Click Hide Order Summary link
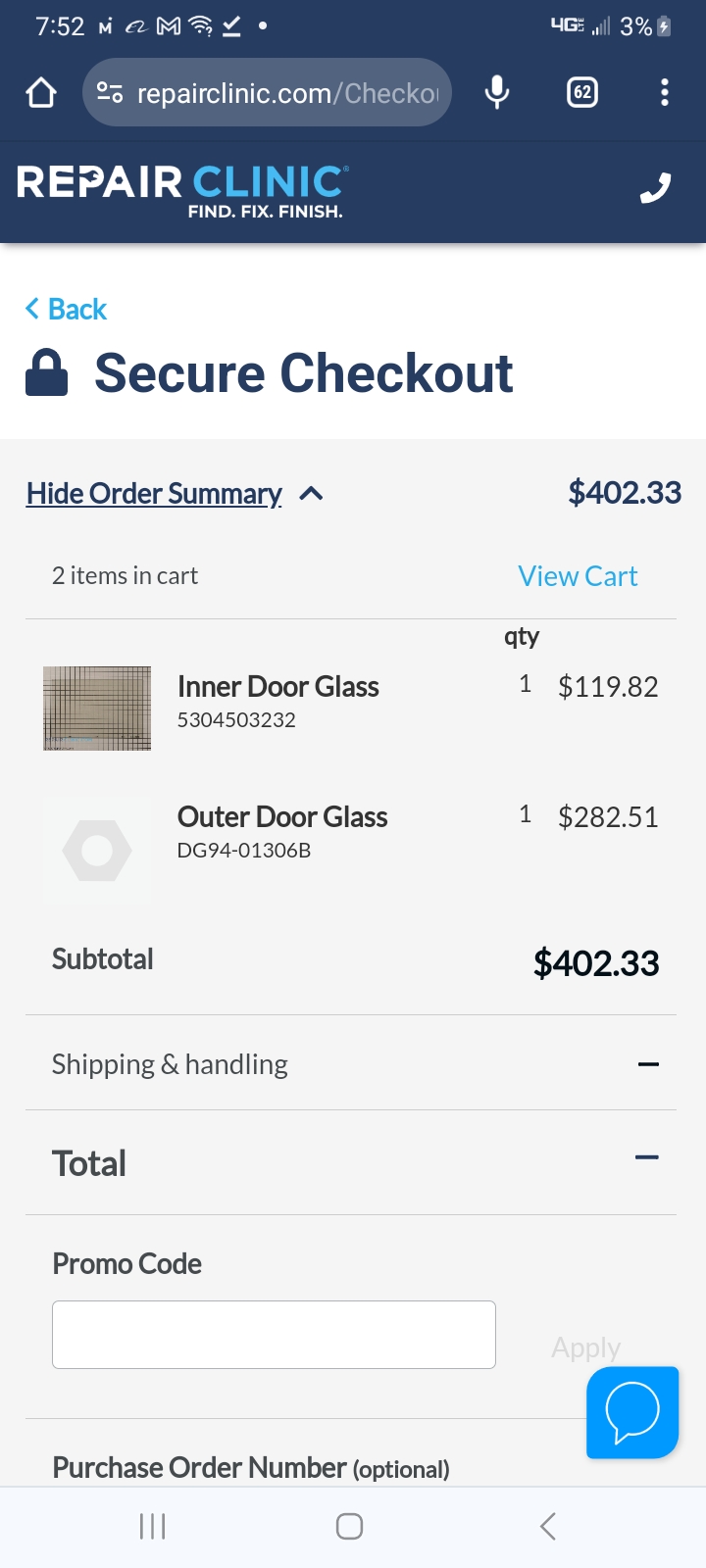 click(x=154, y=494)
